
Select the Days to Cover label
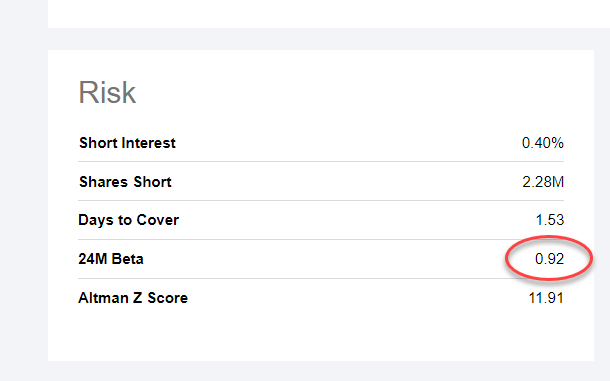pyautogui.click(x=128, y=220)
